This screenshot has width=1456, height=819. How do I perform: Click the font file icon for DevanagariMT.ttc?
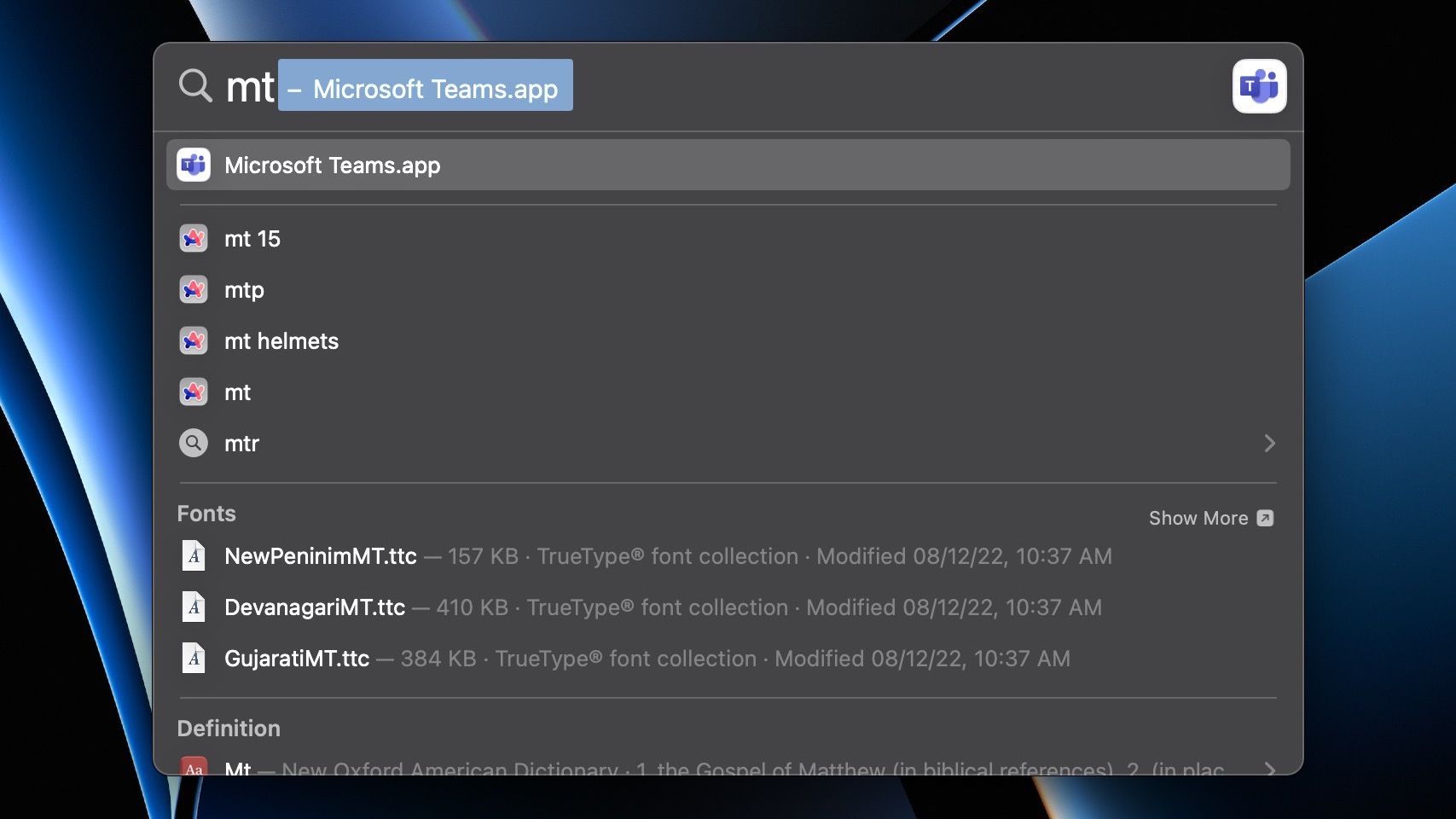[194, 607]
